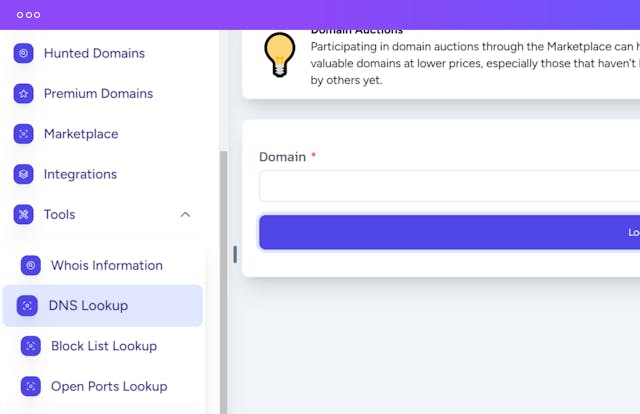
Task: Click the Whois Information icon
Action: (x=31, y=265)
